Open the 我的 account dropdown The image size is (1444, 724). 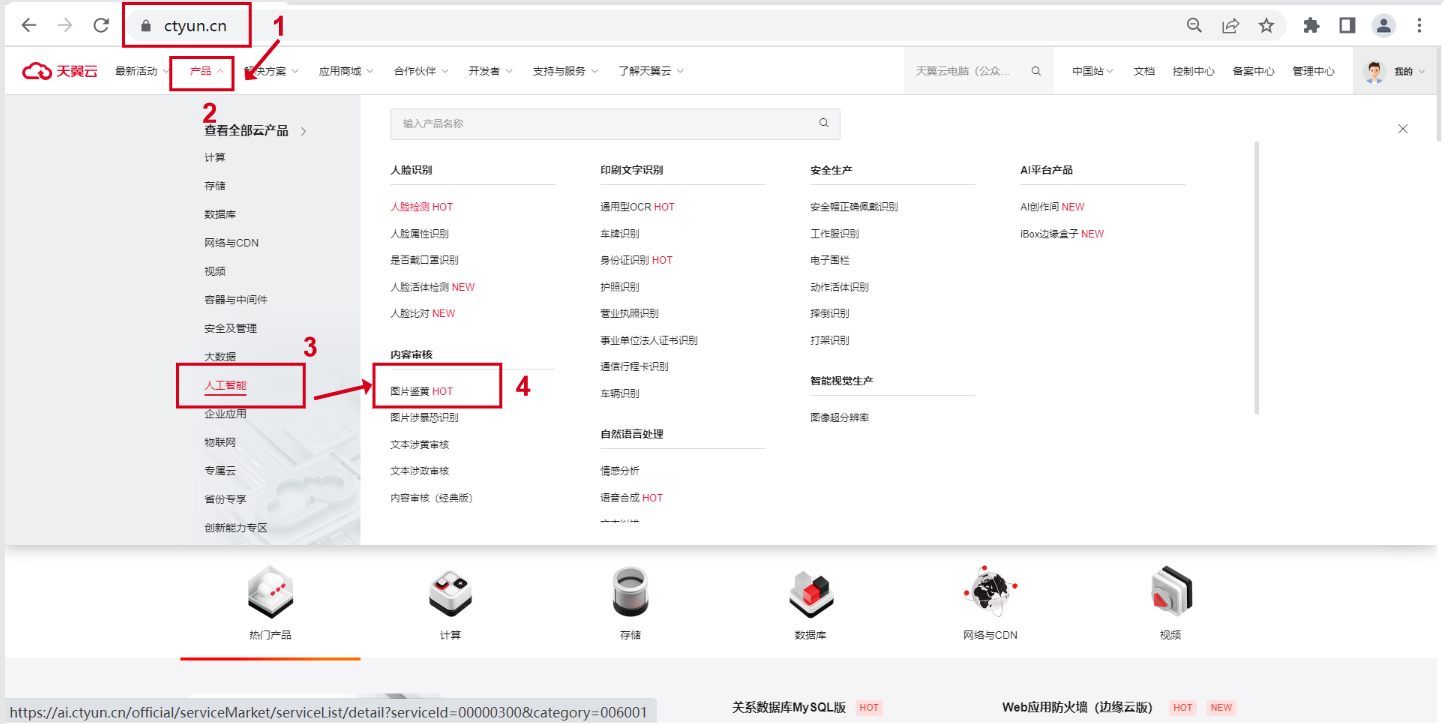point(1409,71)
